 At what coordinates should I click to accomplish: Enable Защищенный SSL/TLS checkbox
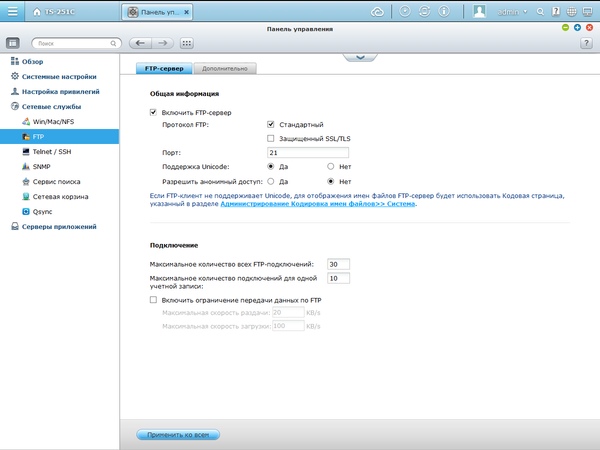pos(271,138)
